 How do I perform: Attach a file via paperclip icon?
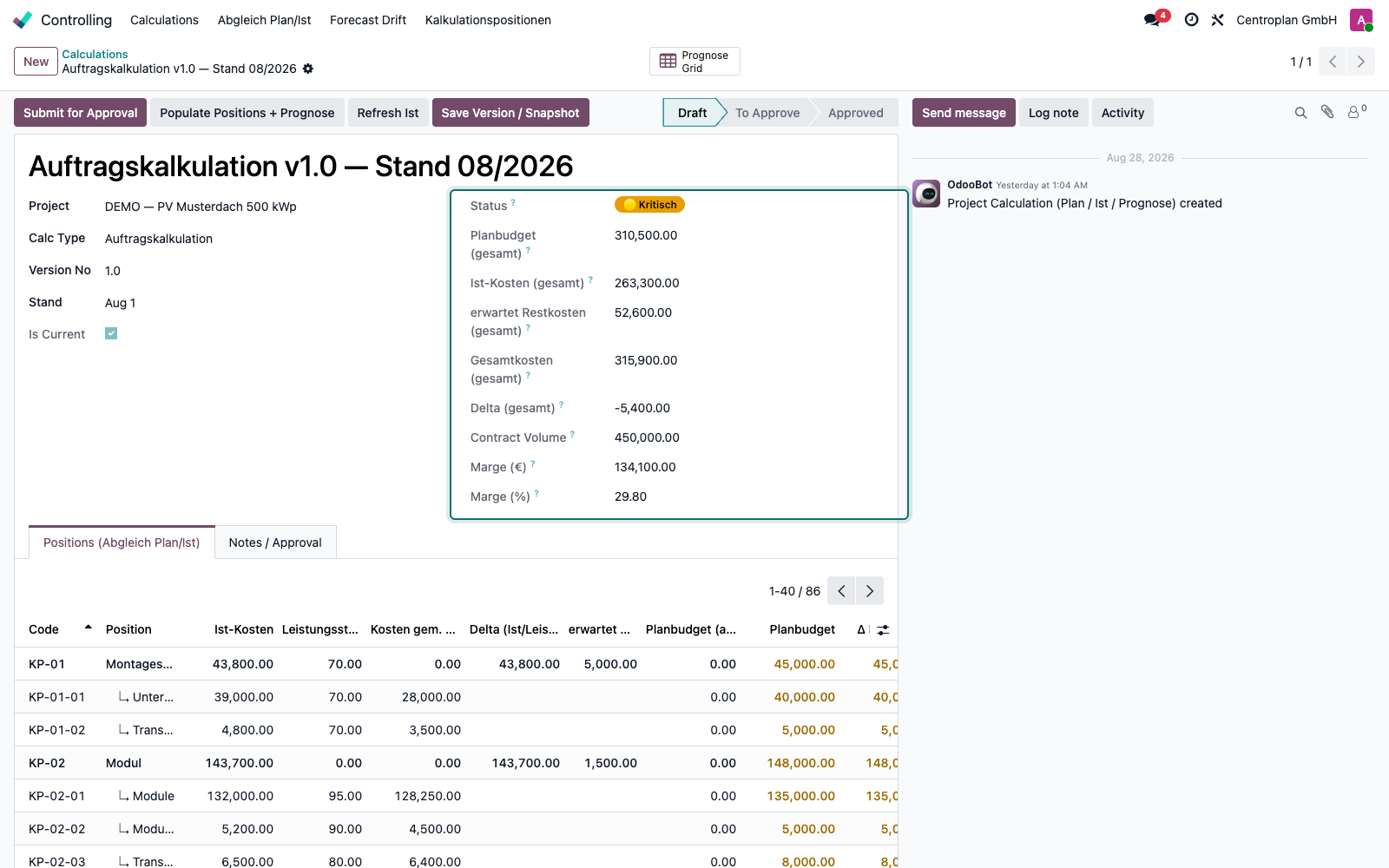pyautogui.click(x=1327, y=112)
